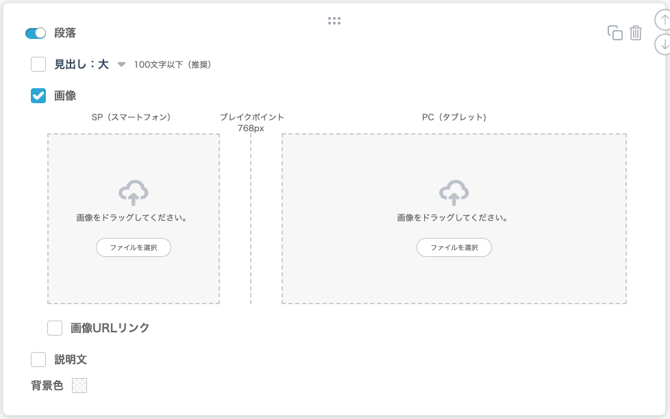Click ファイルを選択 in the PC area
This screenshot has height=419, width=670.
[454, 247]
